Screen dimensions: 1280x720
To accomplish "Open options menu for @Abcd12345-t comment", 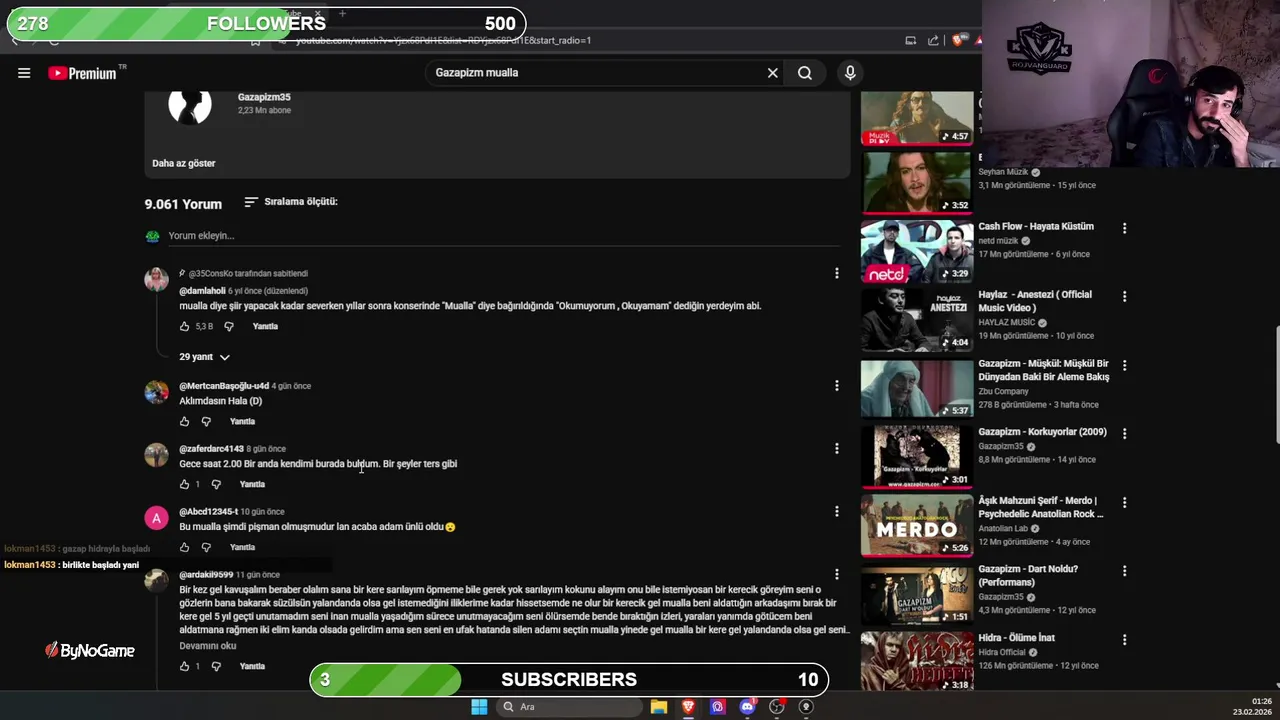I will point(837,512).
